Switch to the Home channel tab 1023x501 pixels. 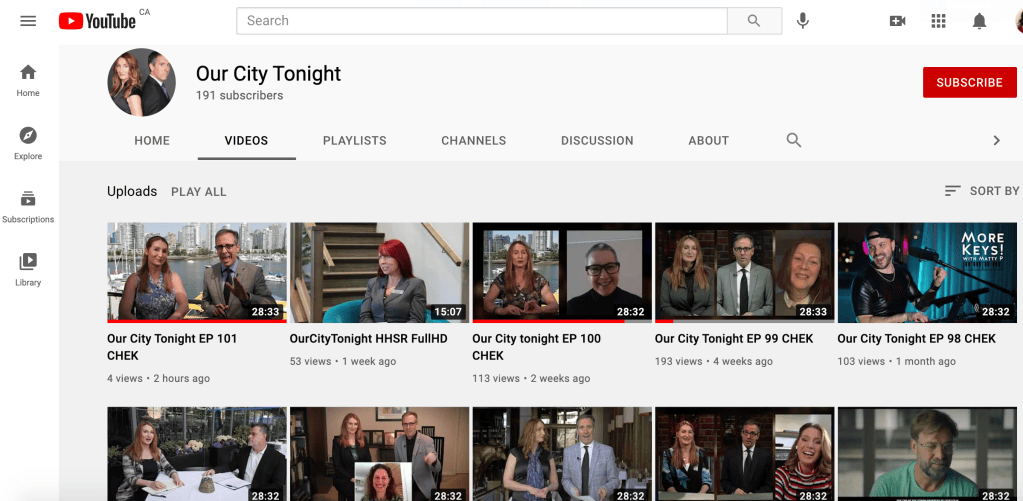pos(152,140)
